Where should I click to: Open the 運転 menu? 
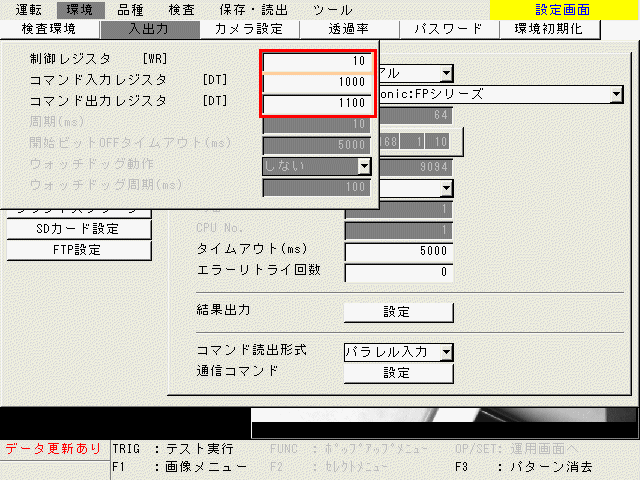29,10
